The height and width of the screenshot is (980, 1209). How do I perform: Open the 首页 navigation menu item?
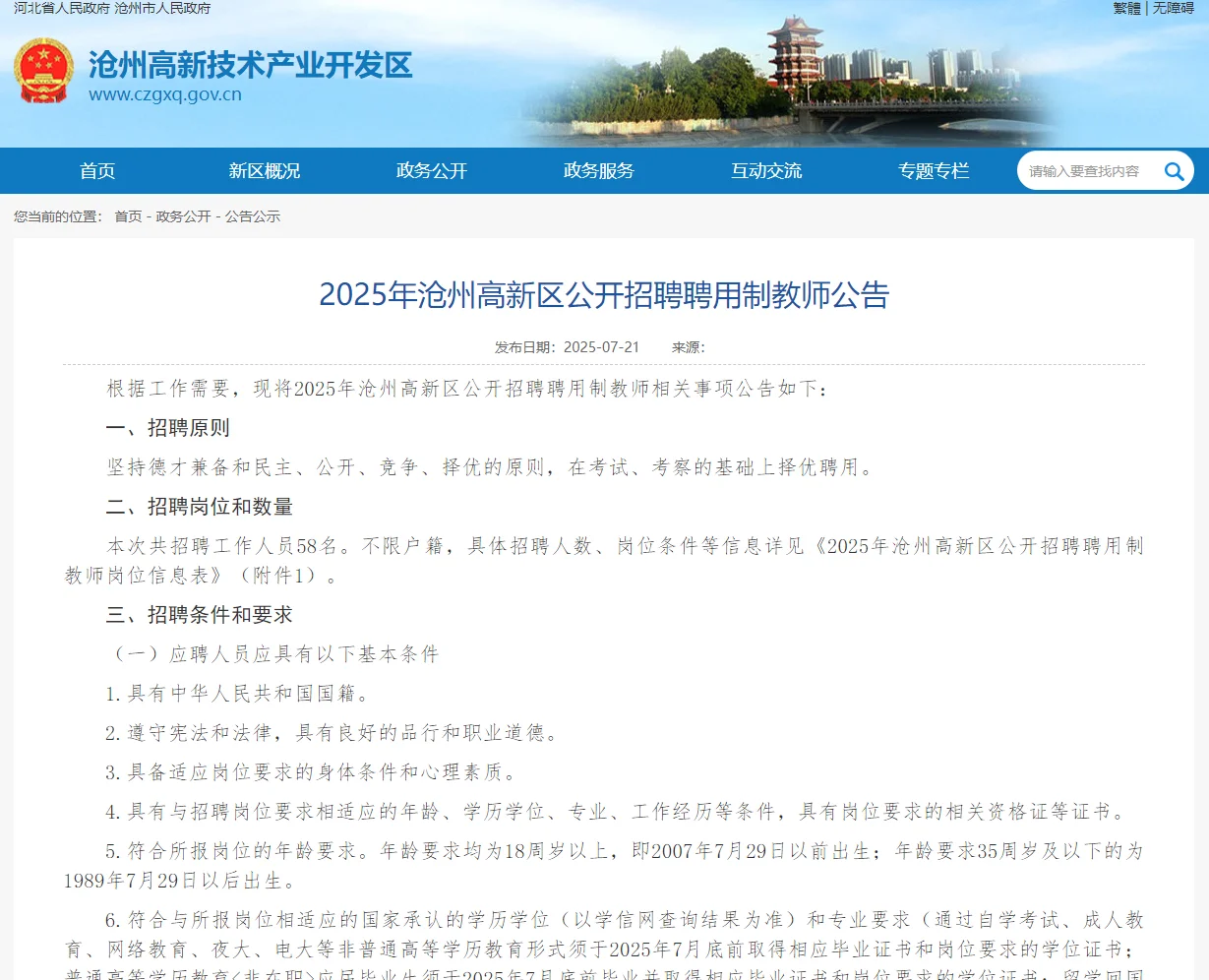tap(97, 171)
